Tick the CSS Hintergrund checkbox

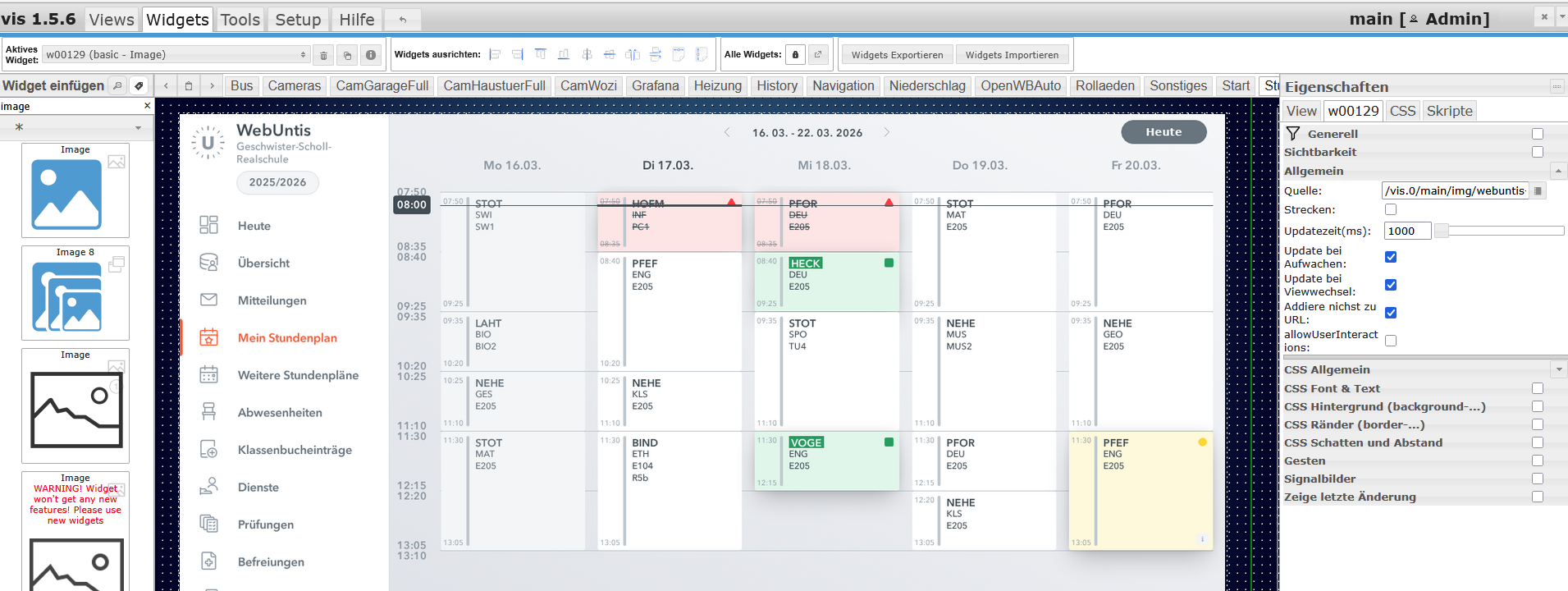(x=1538, y=406)
